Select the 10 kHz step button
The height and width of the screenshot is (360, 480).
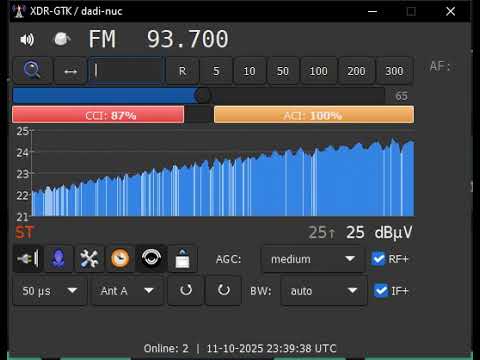coord(249,71)
